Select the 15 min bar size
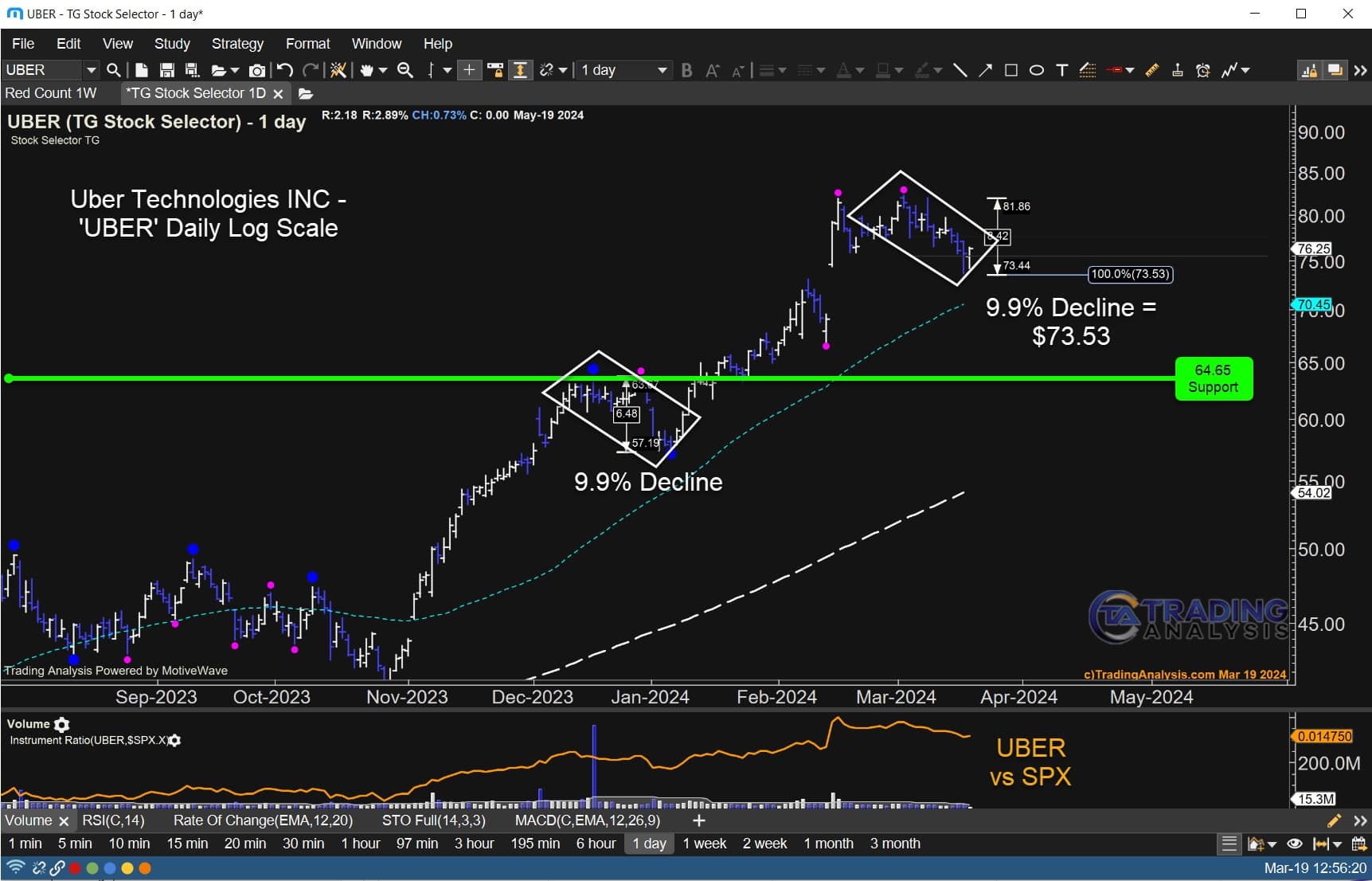Viewport: 1372px width, 881px height. tap(187, 844)
